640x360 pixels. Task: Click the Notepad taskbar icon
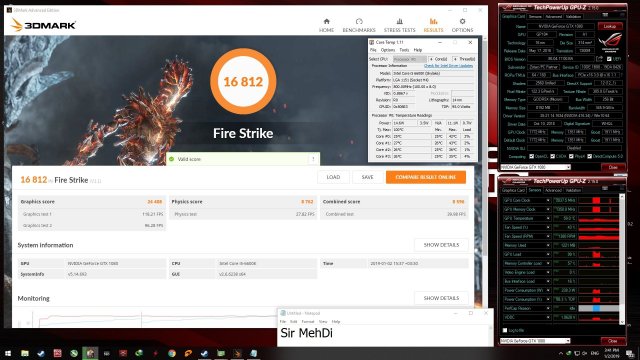point(253,353)
